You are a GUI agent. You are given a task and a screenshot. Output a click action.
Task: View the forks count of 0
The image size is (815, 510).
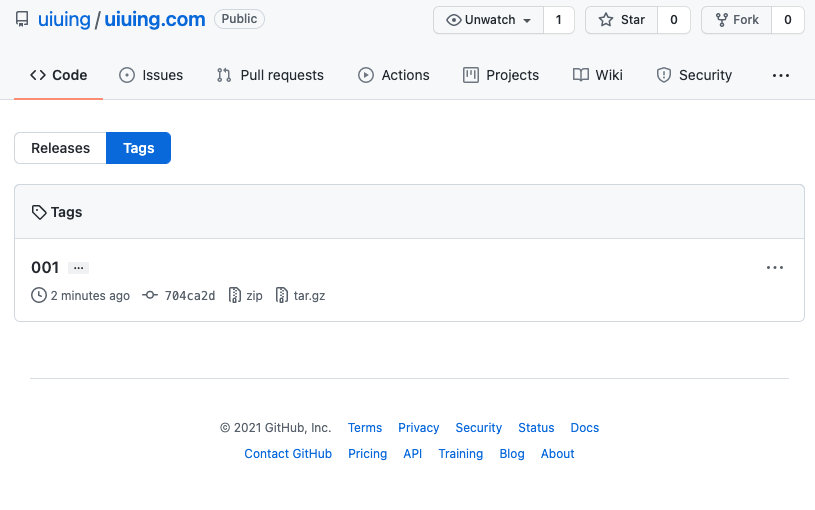pyautogui.click(x=788, y=20)
